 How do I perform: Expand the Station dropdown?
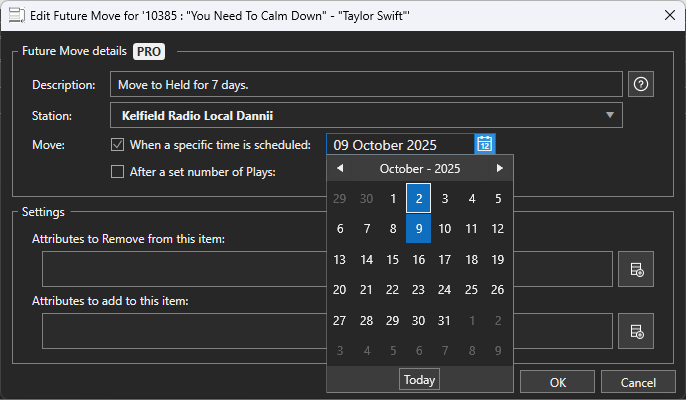click(x=609, y=115)
